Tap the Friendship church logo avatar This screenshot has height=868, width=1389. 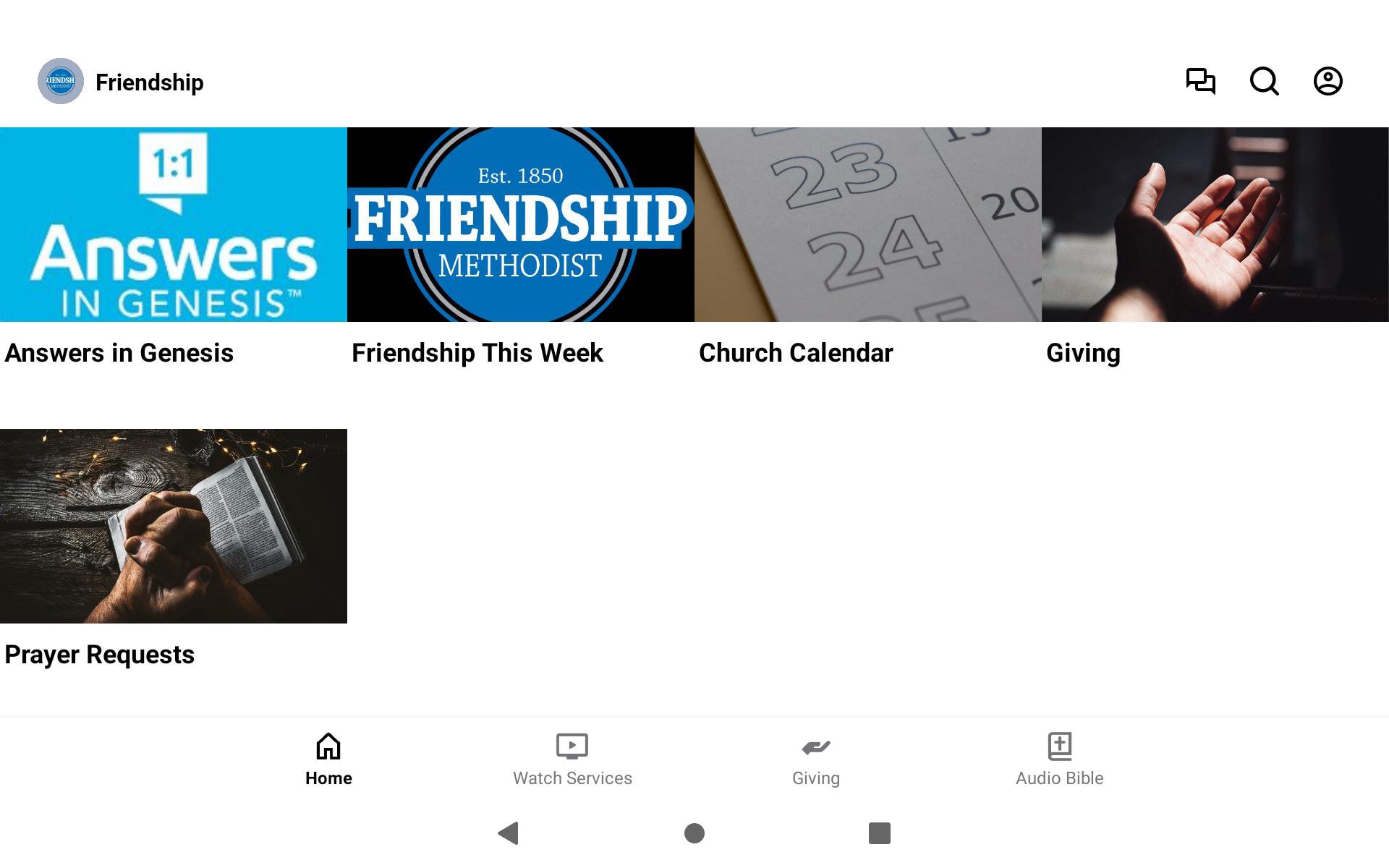pyautogui.click(x=61, y=81)
